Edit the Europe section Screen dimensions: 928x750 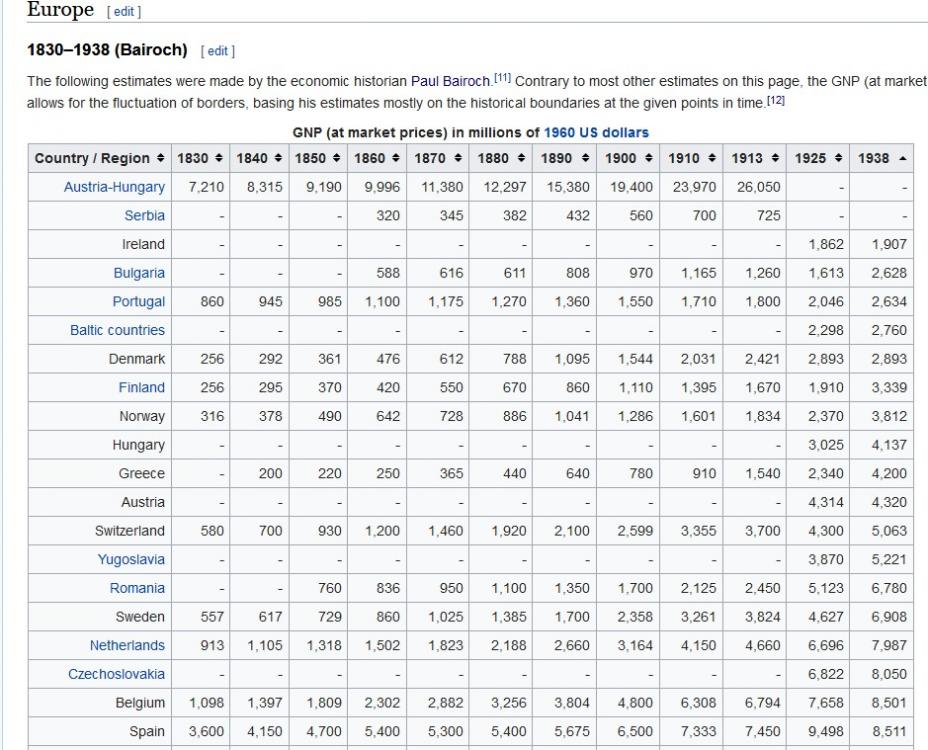(x=126, y=12)
